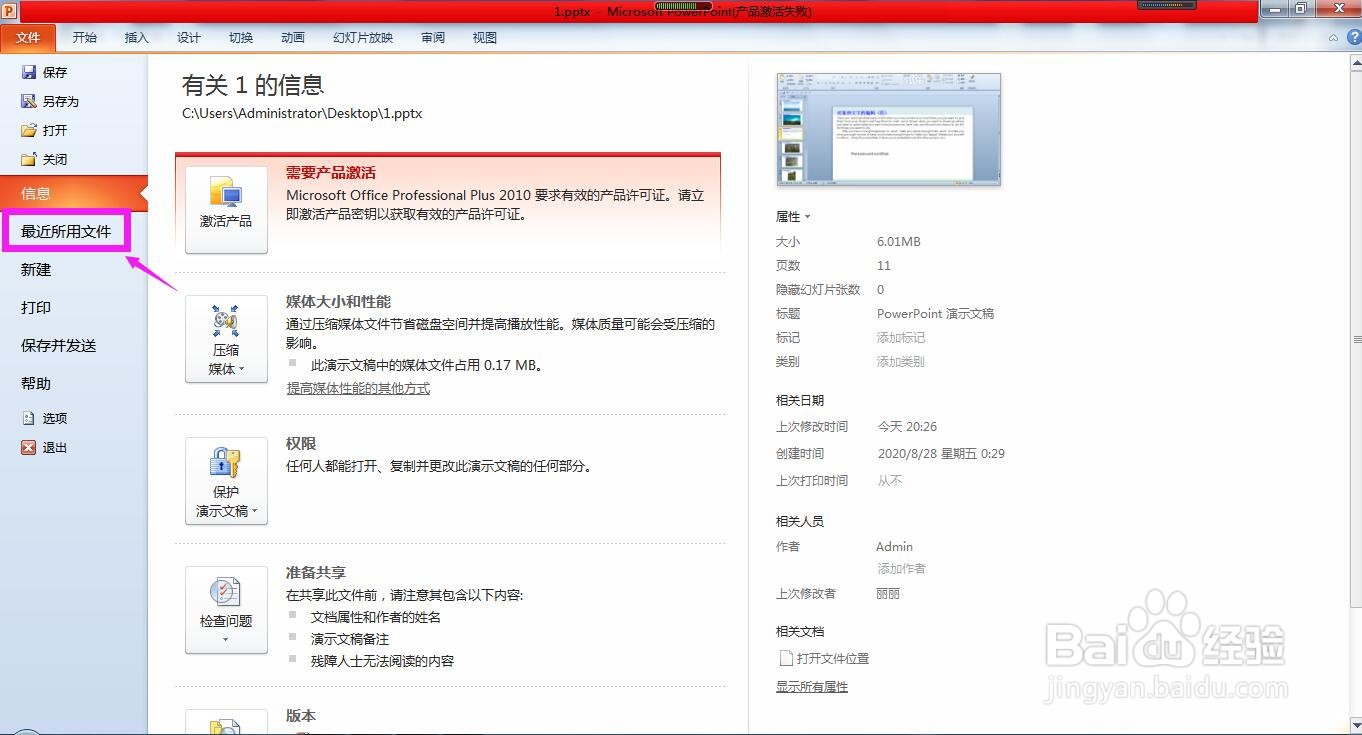Click the 显示所有属性 link
Screen dimensions: 1362x735
pos(812,687)
